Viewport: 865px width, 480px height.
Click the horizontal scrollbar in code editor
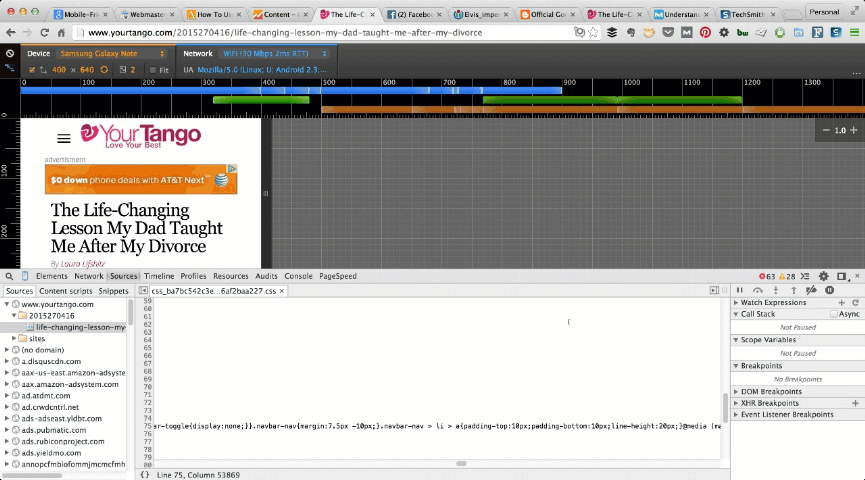[460, 463]
